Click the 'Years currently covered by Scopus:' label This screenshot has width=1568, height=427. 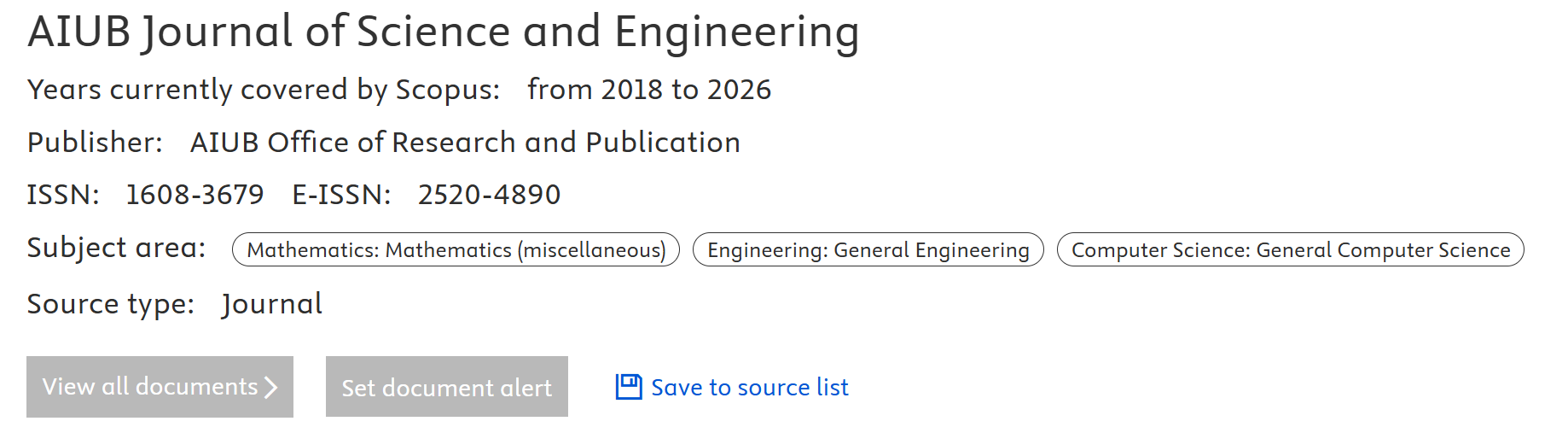(263, 90)
